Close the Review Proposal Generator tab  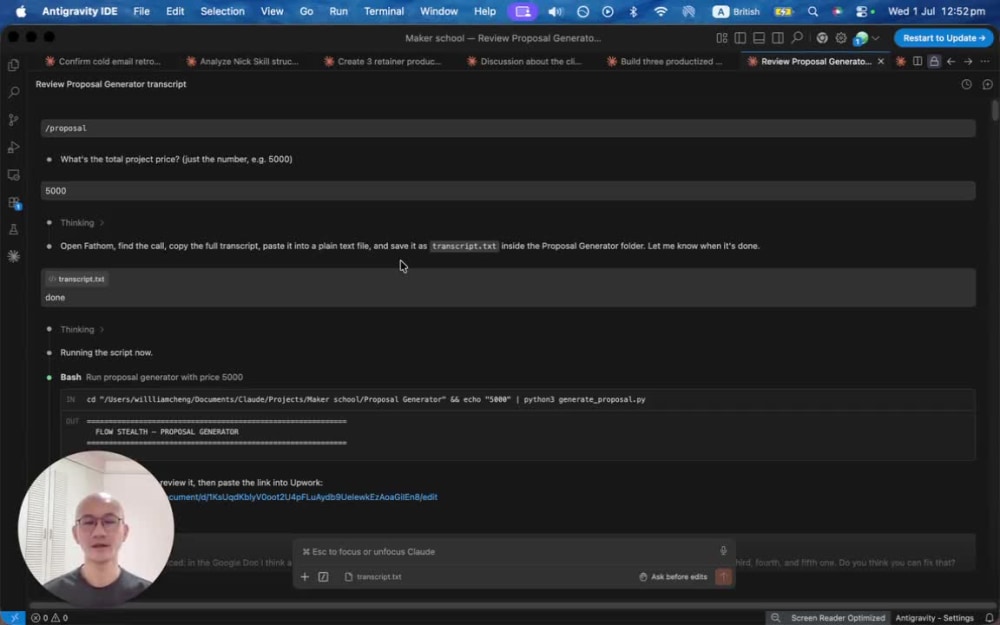point(881,61)
